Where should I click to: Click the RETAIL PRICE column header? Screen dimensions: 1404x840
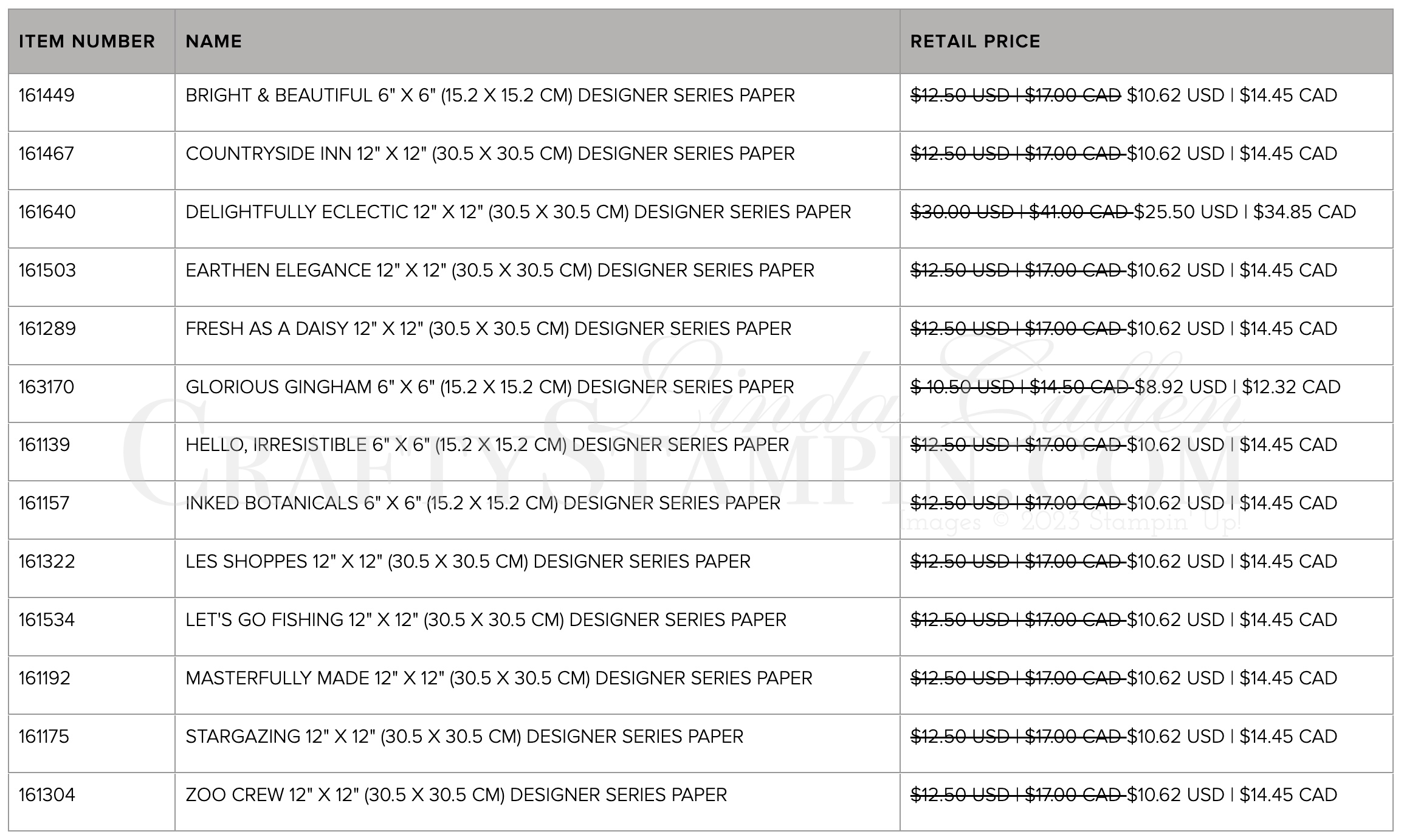coord(975,41)
